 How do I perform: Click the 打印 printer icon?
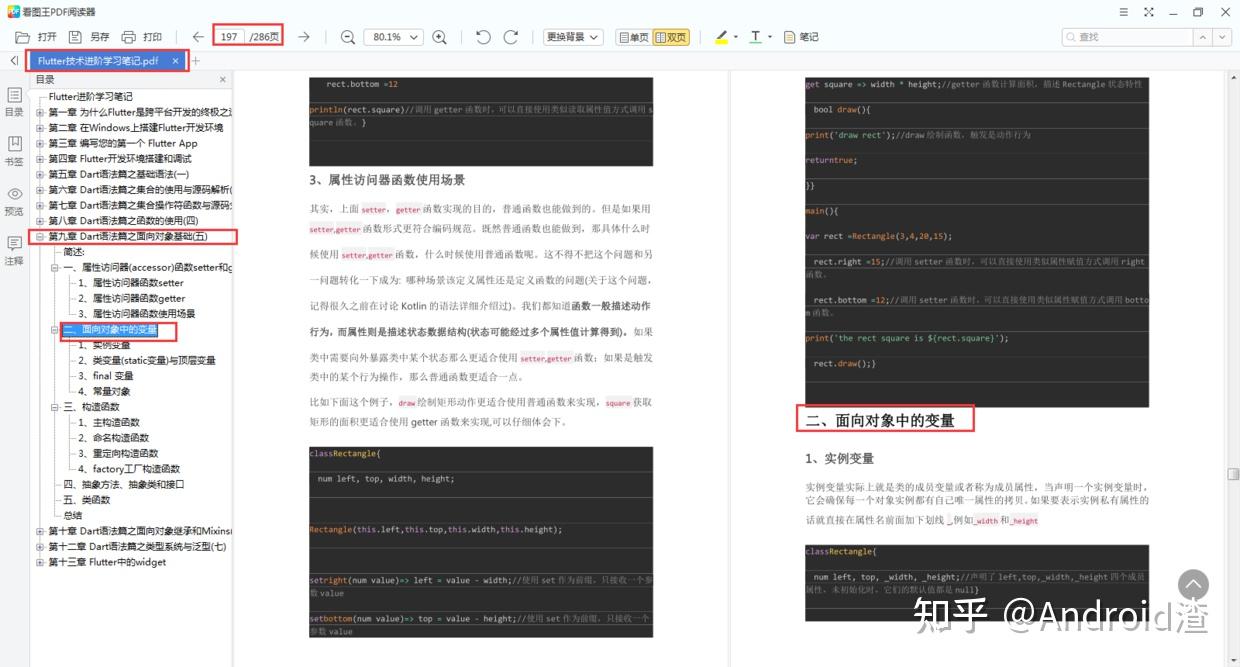click(128, 37)
